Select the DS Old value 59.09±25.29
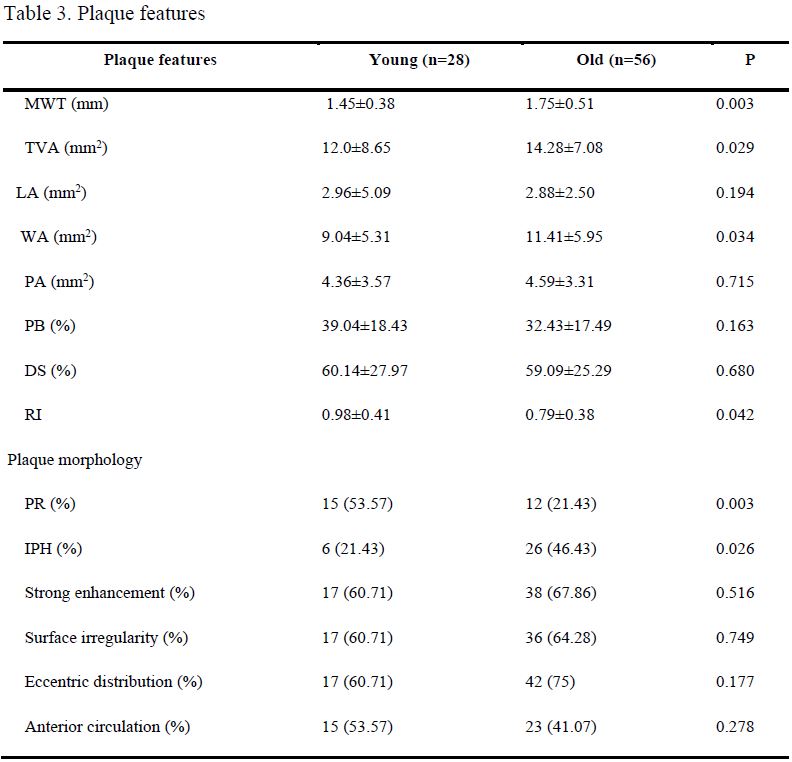This screenshot has height=762, width=792. pos(567,371)
